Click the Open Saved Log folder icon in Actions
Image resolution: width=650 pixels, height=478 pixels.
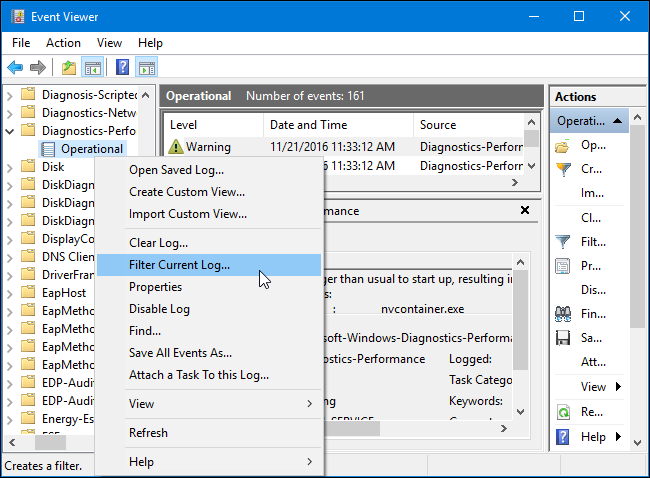tap(563, 146)
